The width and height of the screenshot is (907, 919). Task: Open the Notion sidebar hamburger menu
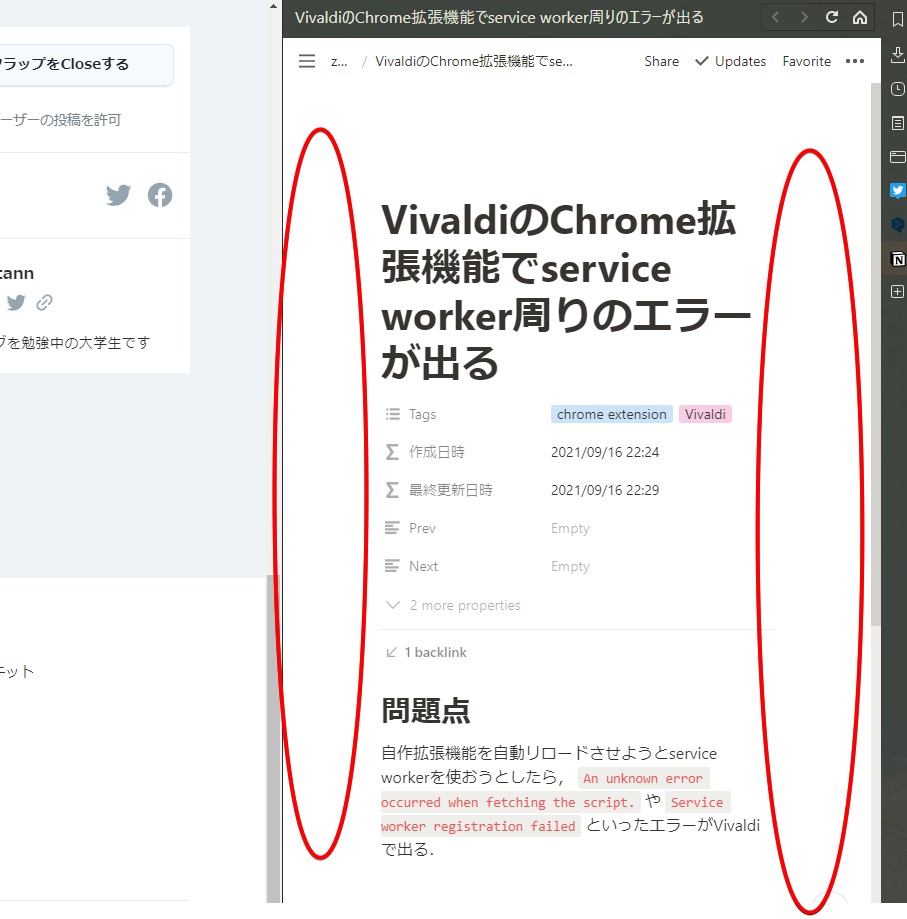point(307,61)
